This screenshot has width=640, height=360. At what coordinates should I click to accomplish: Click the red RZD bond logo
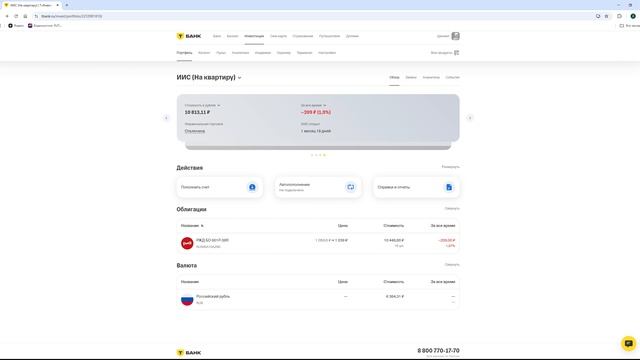[187, 243]
